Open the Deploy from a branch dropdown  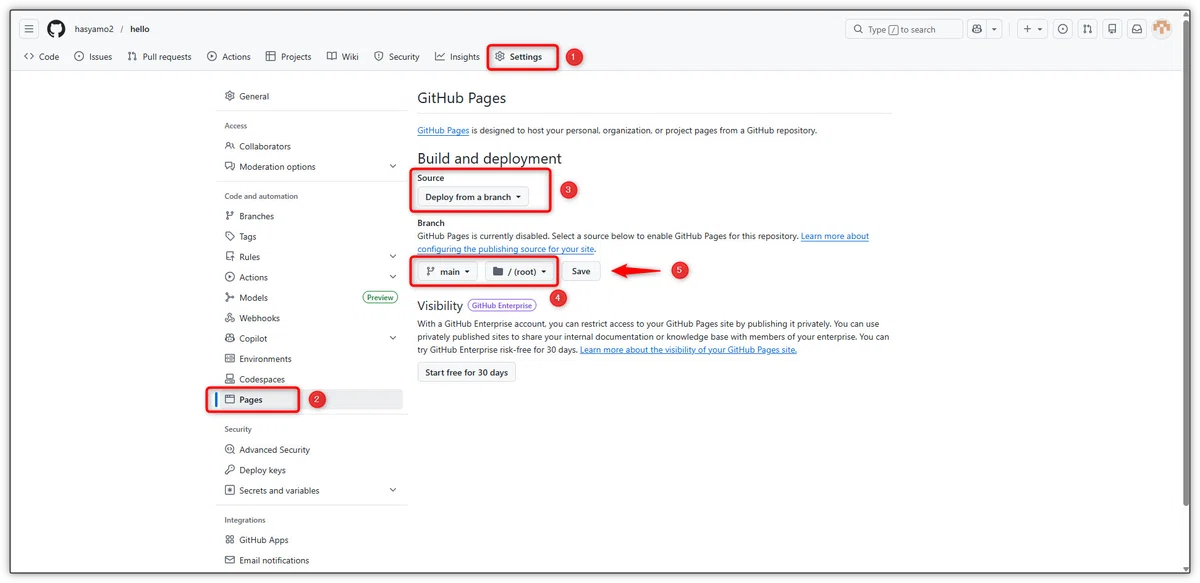pyautogui.click(x=473, y=197)
